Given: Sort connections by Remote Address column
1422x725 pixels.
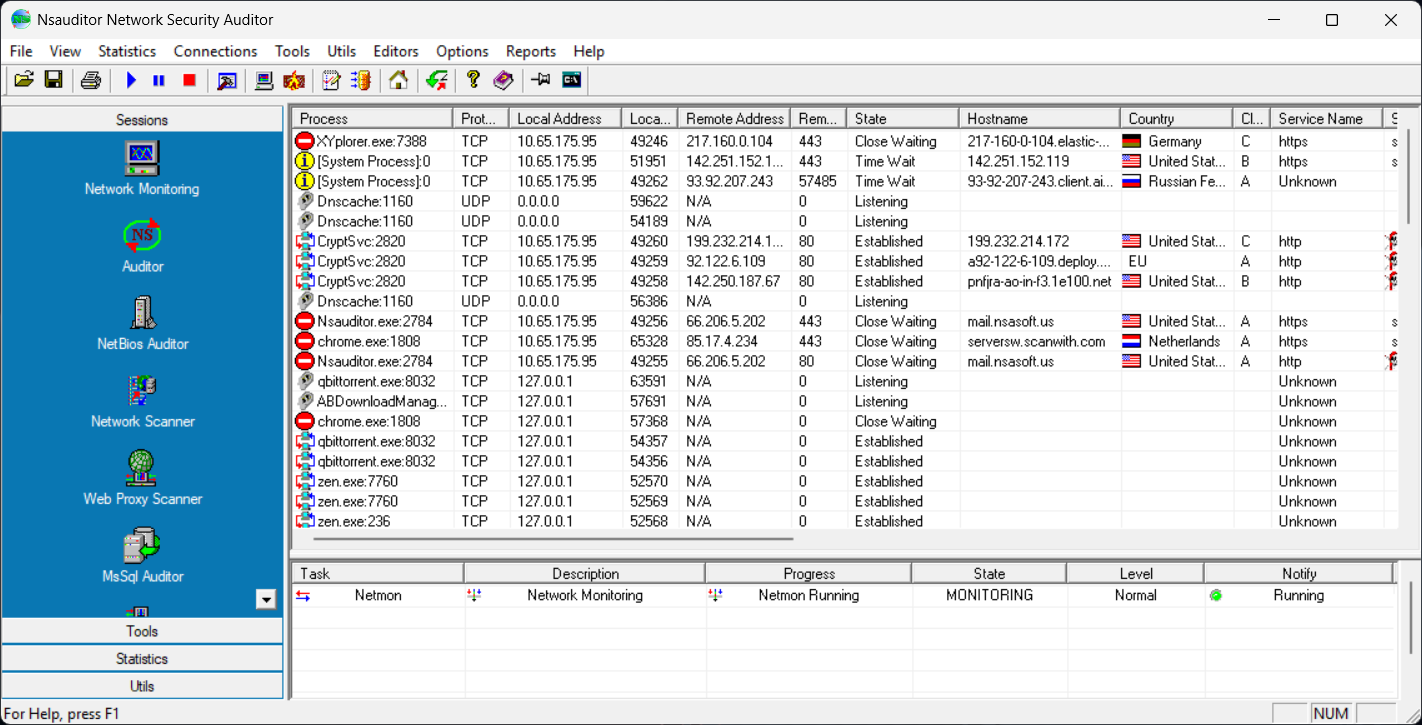Looking at the screenshot, I should point(734,118).
